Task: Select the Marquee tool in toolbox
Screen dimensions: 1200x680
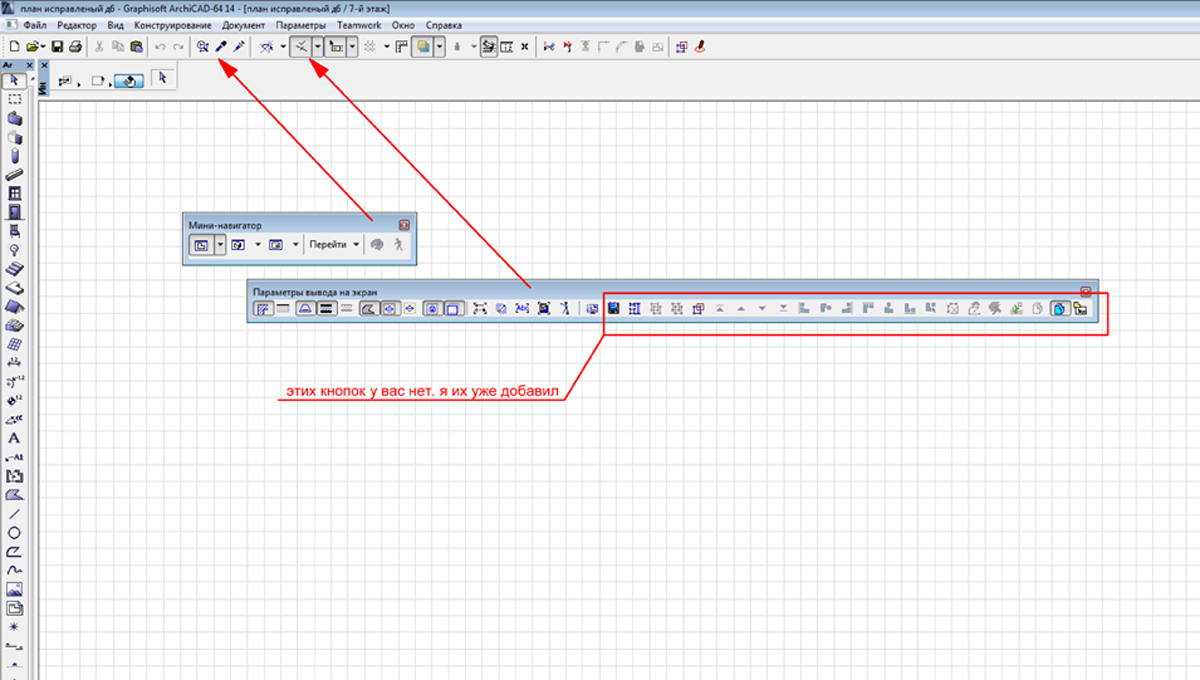Action: click(14, 99)
